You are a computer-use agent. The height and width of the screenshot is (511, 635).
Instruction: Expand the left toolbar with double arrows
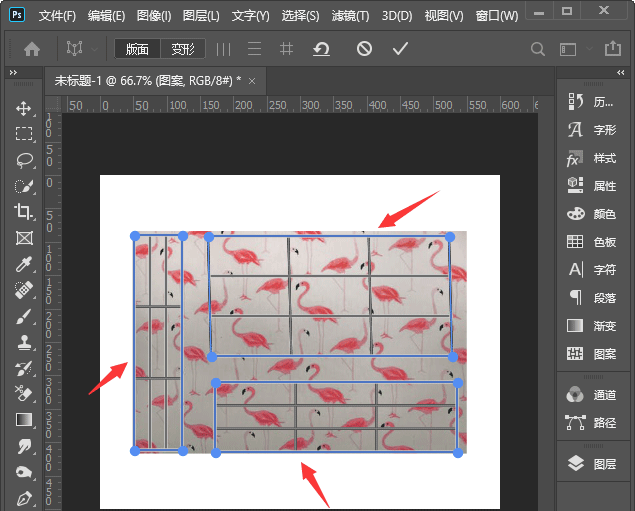(13, 73)
